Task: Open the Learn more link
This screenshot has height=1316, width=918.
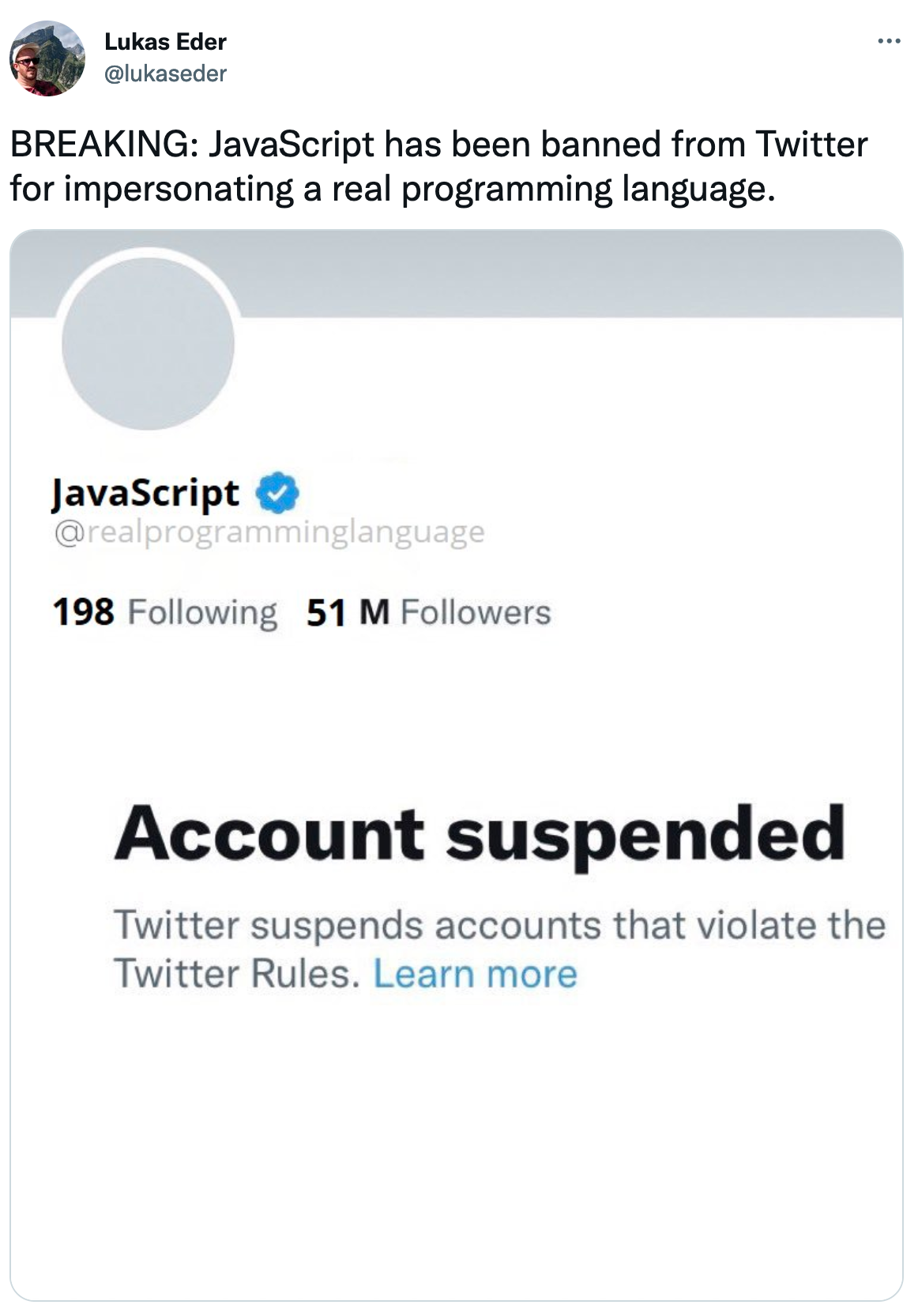Action: 475,973
